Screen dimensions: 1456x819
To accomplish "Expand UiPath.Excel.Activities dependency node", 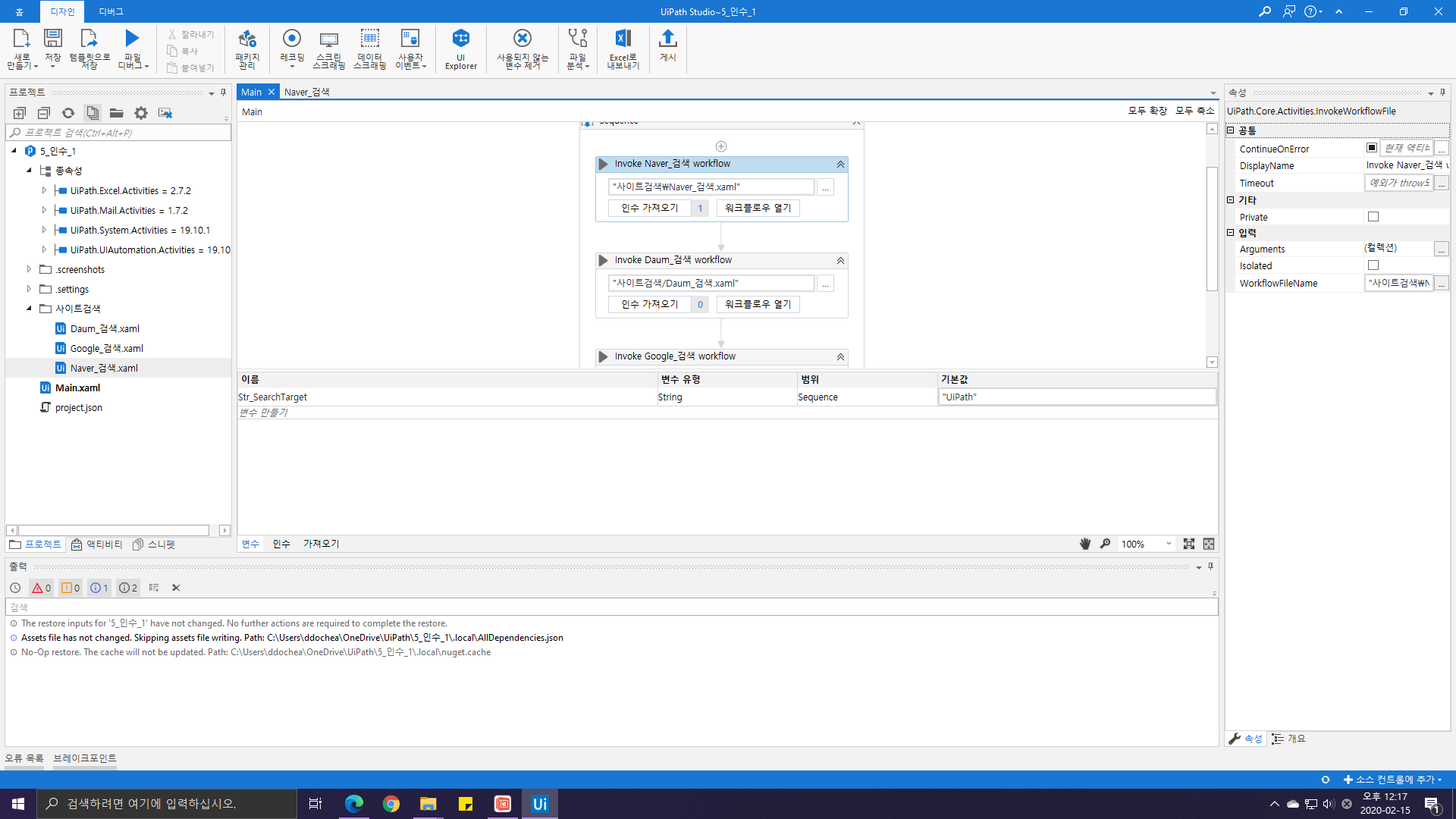I will click(44, 190).
